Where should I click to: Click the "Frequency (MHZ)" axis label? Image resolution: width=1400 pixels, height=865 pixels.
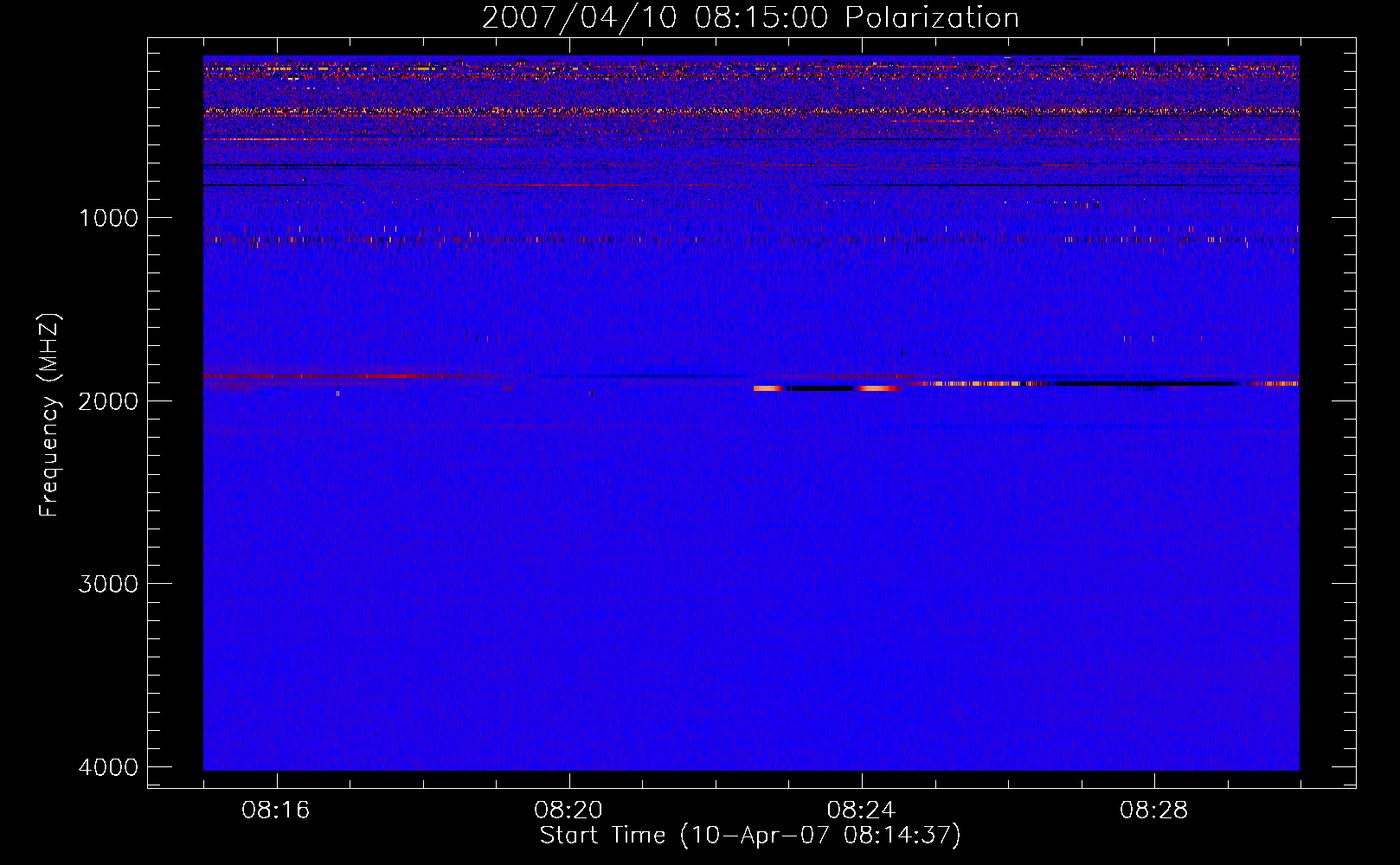tap(49, 415)
